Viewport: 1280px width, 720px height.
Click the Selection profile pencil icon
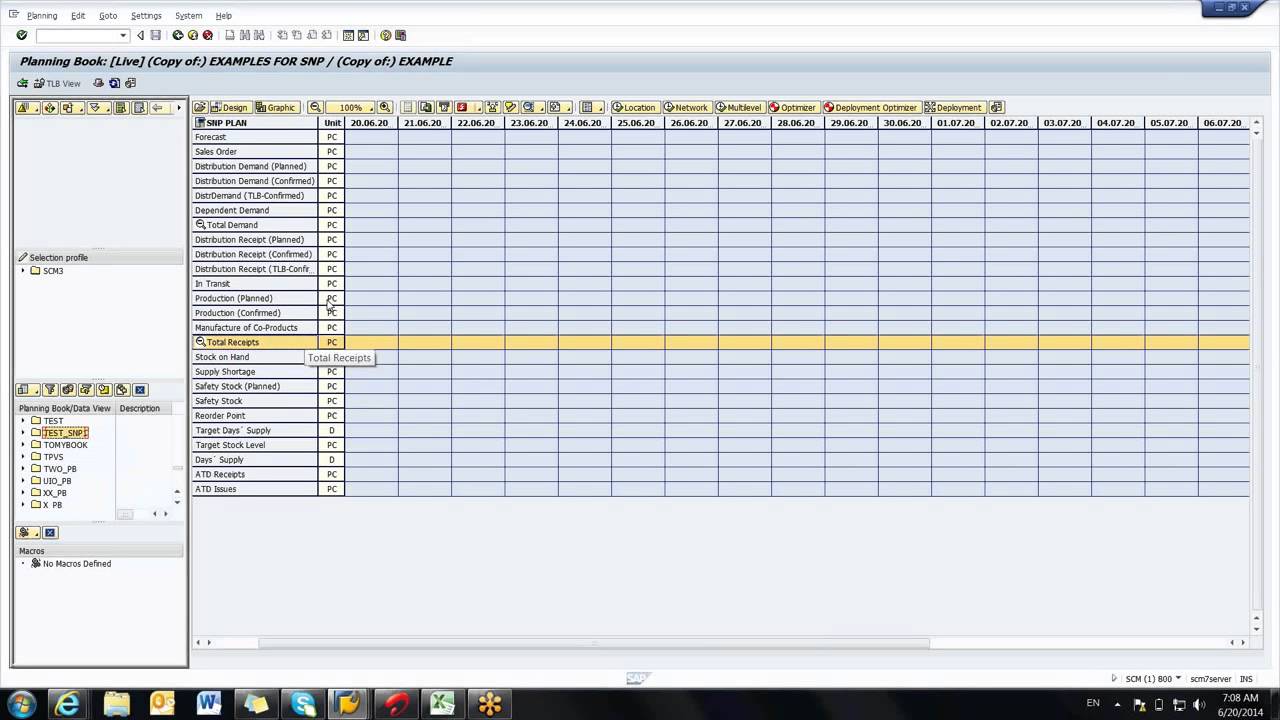pyautogui.click(x=23, y=257)
